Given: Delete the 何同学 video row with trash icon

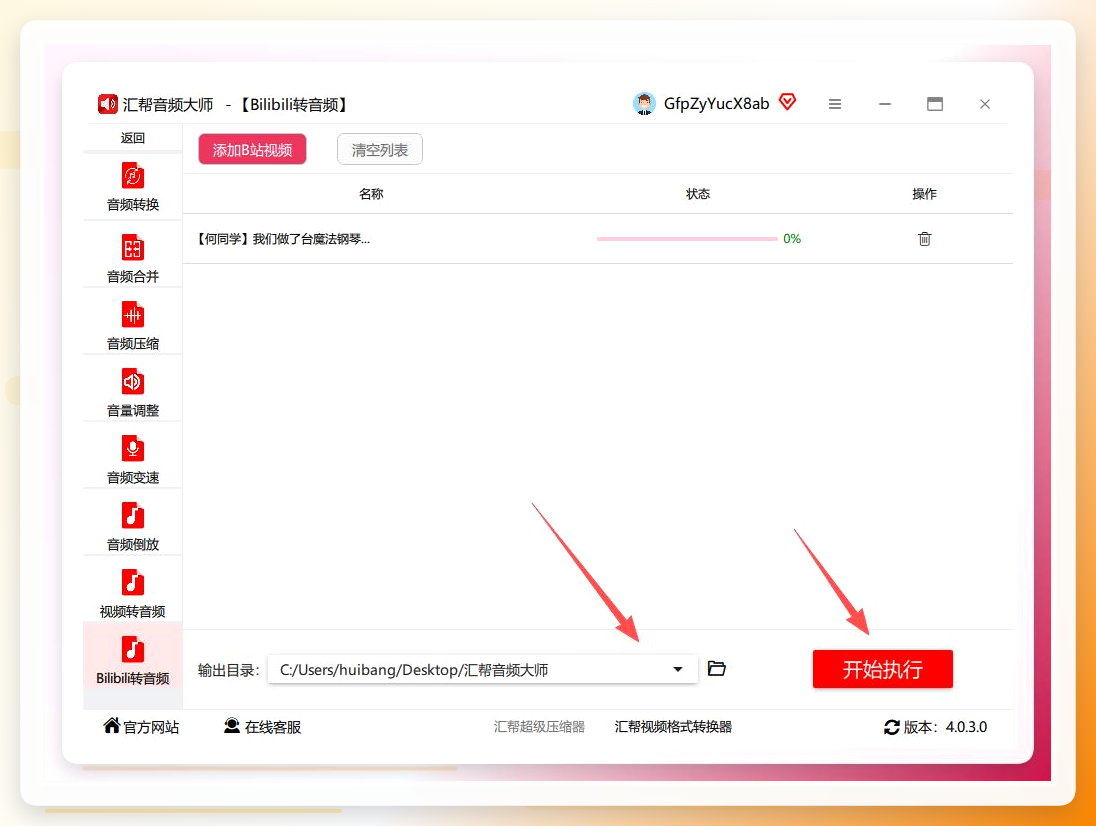Looking at the screenshot, I should coord(924,239).
